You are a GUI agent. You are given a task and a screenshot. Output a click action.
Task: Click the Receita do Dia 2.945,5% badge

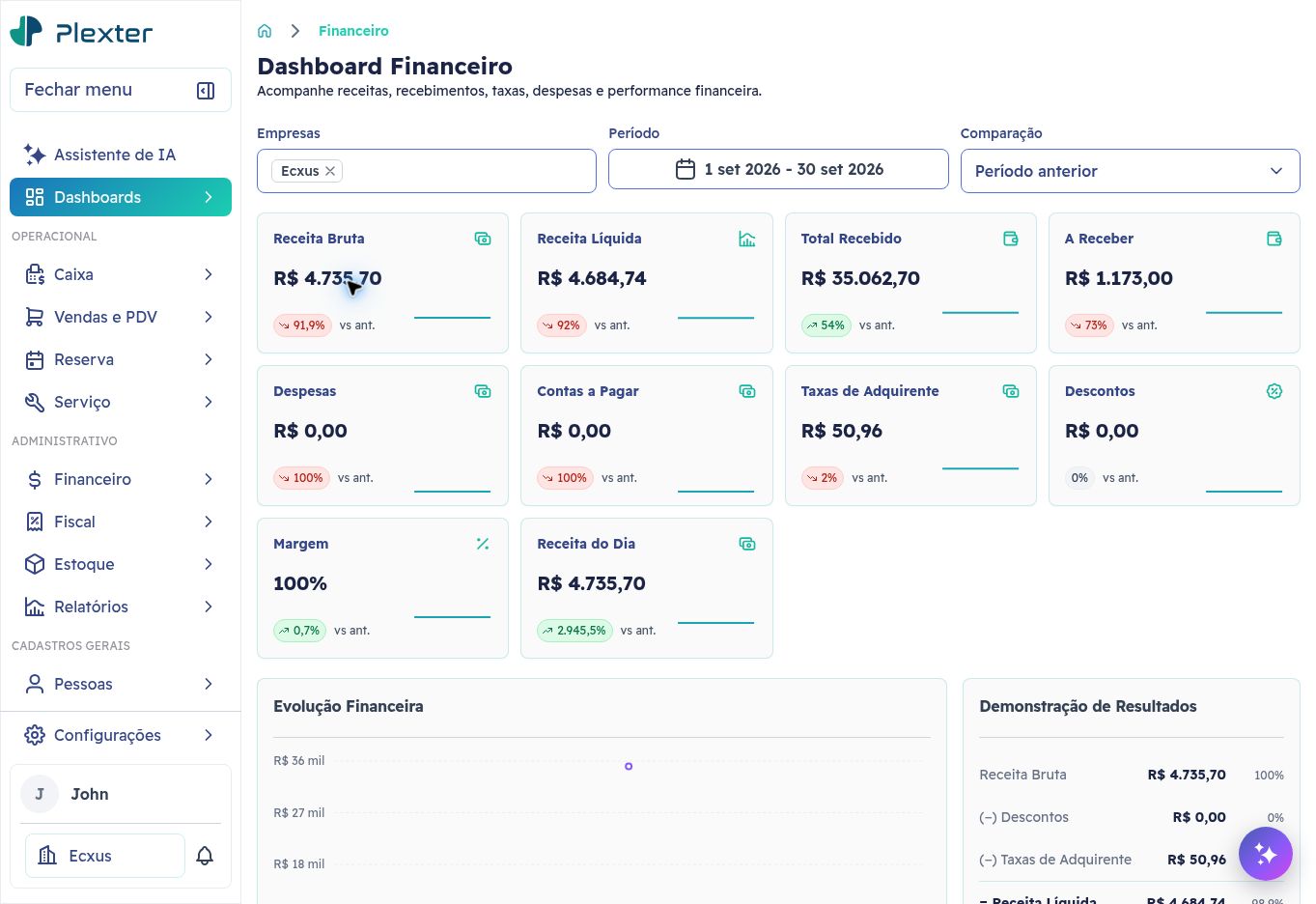574,631
